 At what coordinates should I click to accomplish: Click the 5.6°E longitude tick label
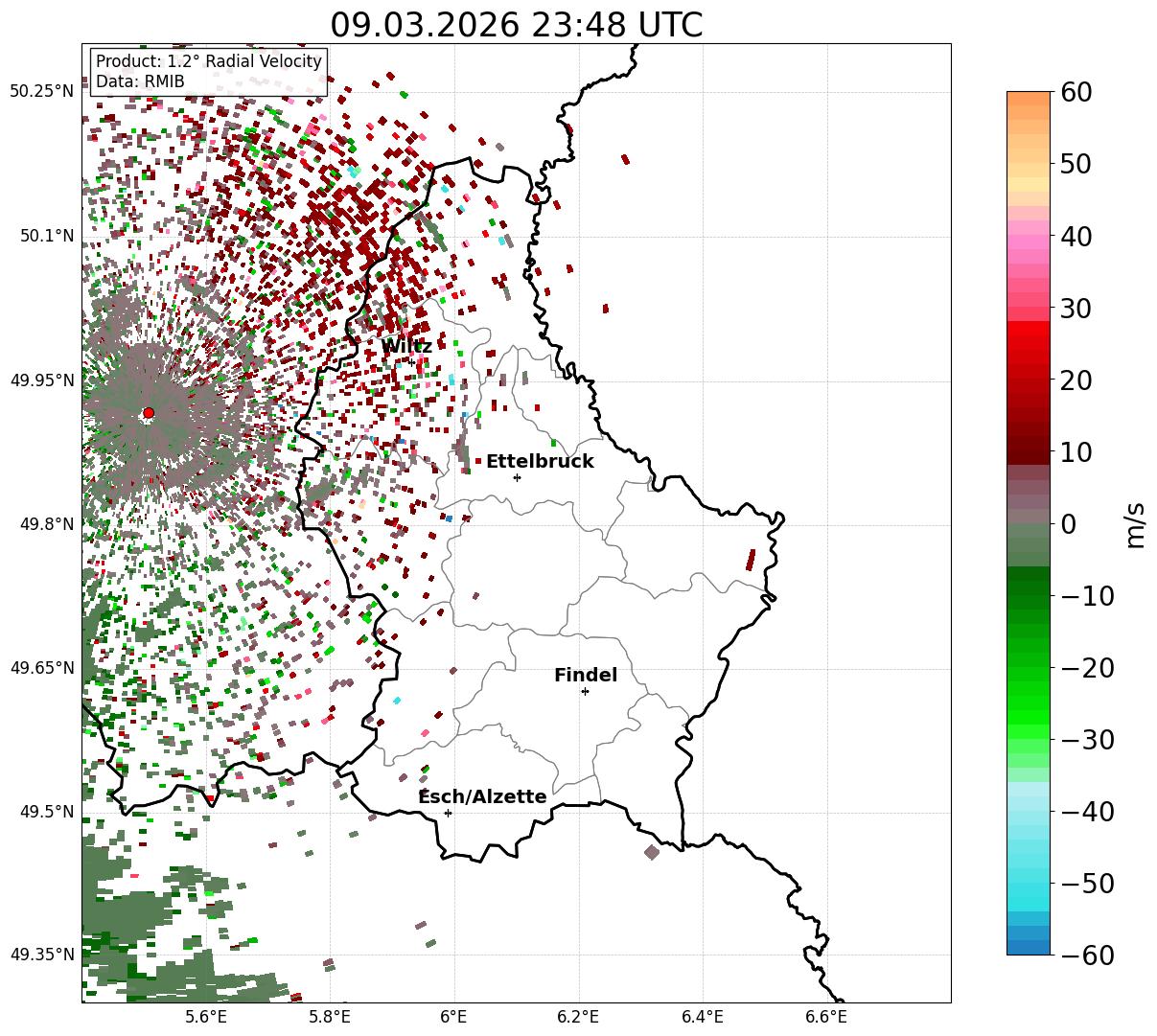tap(206, 1017)
